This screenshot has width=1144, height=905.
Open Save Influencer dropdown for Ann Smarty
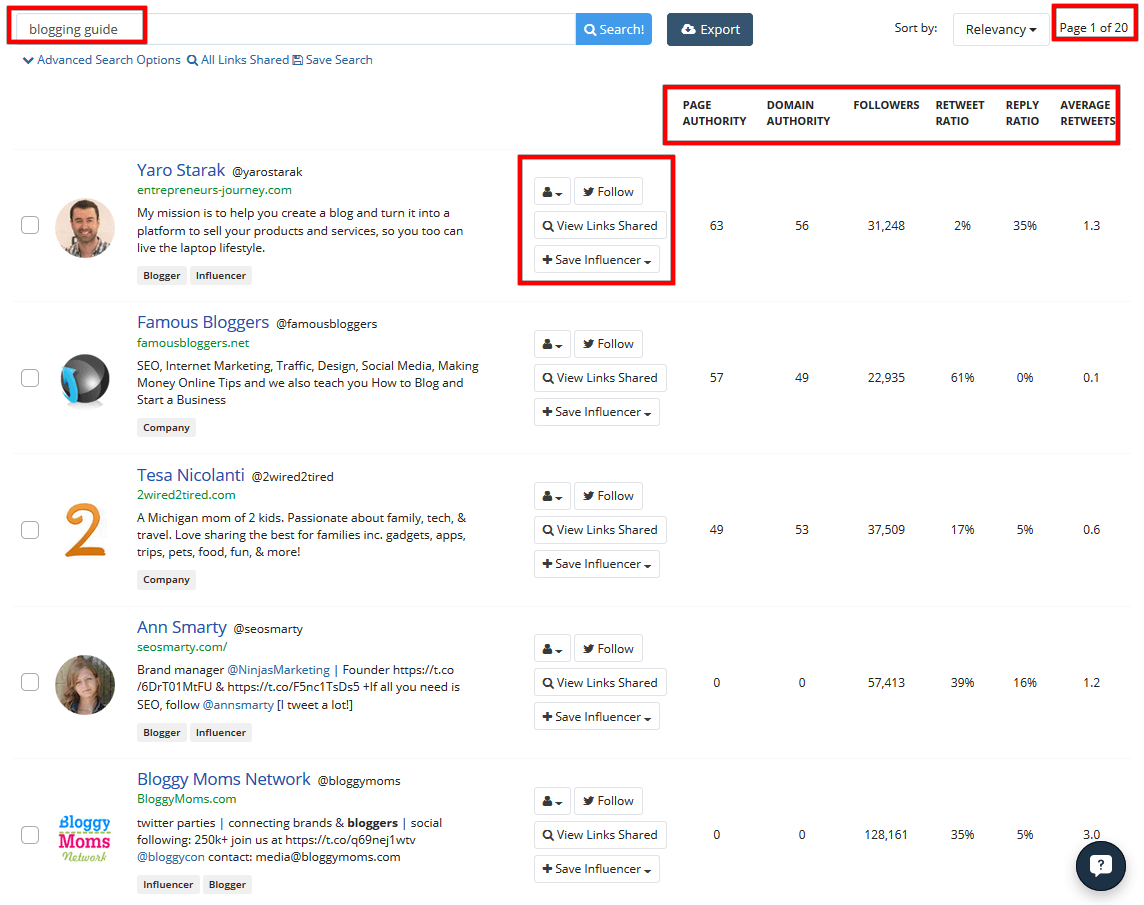pyautogui.click(x=597, y=717)
